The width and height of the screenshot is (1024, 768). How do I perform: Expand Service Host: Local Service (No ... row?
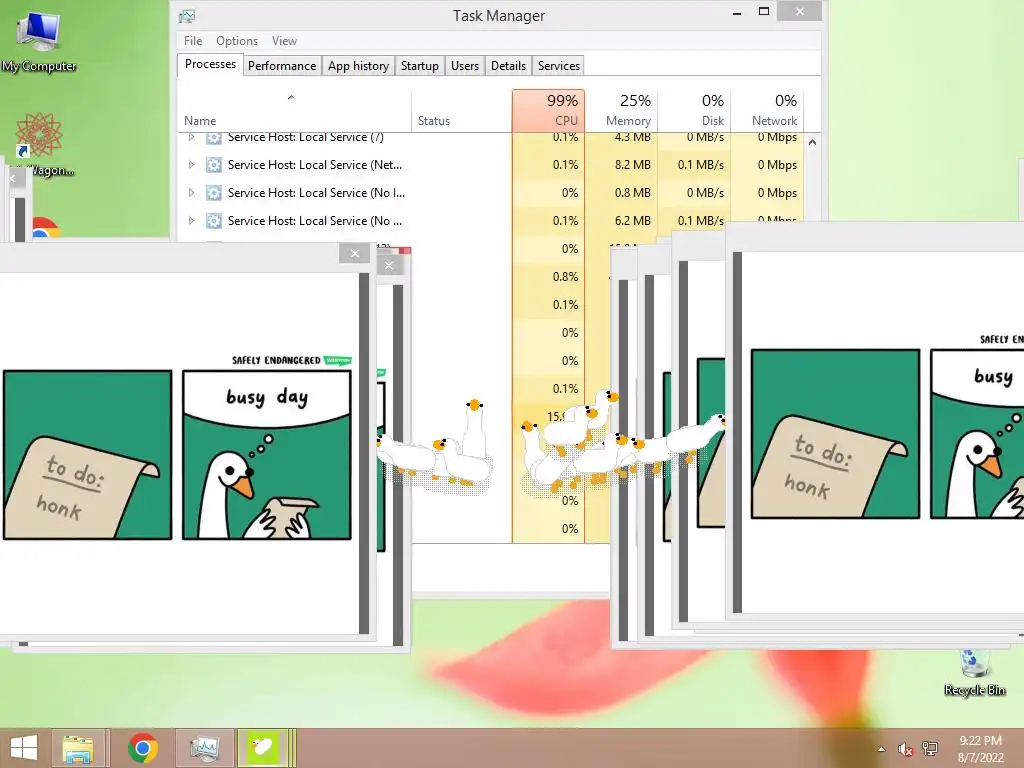pos(191,221)
